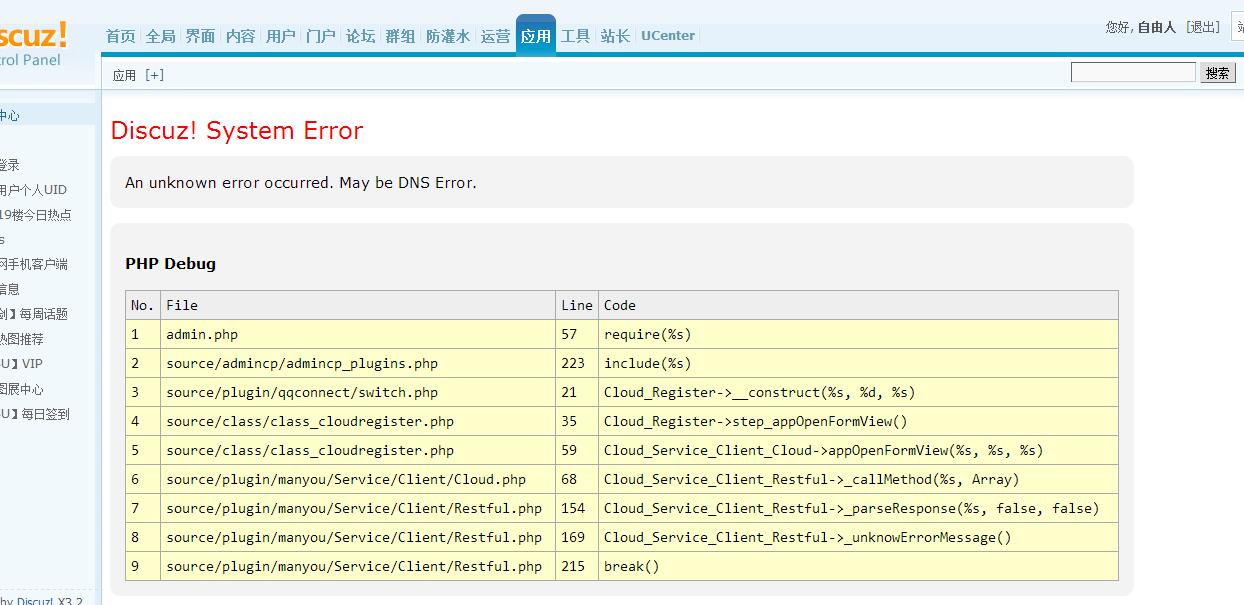Open the 运营 tab
The image size is (1244, 605).
coord(495,36)
